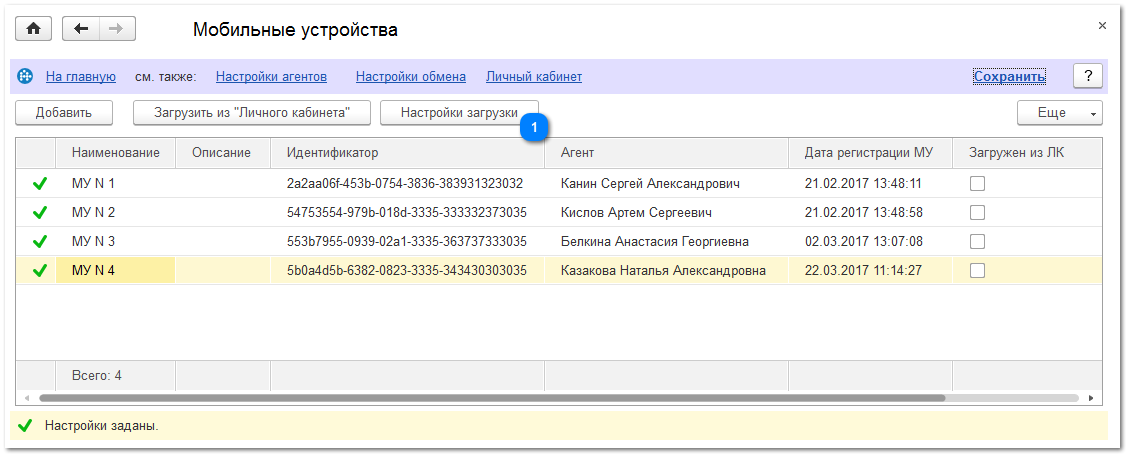Image resolution: width=1129 pixels, height=457 pixels.
Task: Sort by Дата регистрации МУ column header
Action: point(868,153)
